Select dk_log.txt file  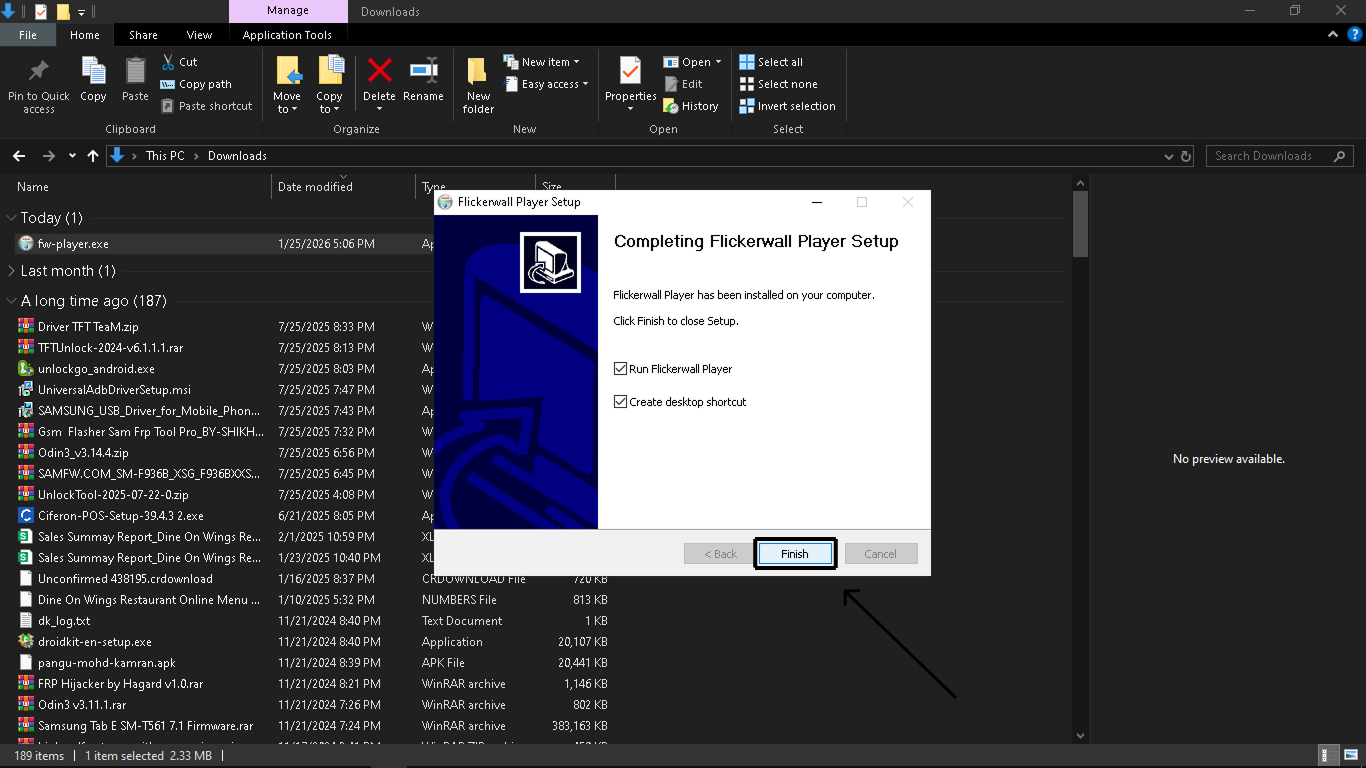pyautogui.click(x=64, y=621)
